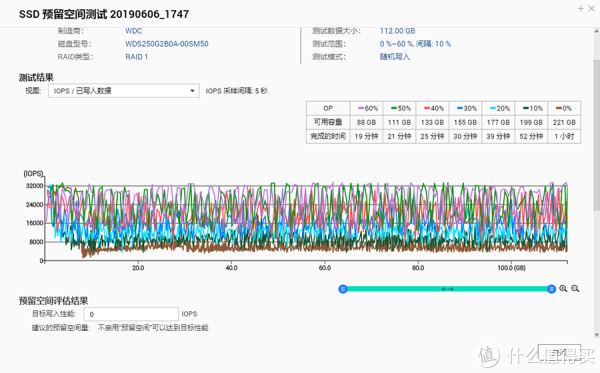
Task: Click the 目标写入性能 IOPS input field
Action: 131,314
